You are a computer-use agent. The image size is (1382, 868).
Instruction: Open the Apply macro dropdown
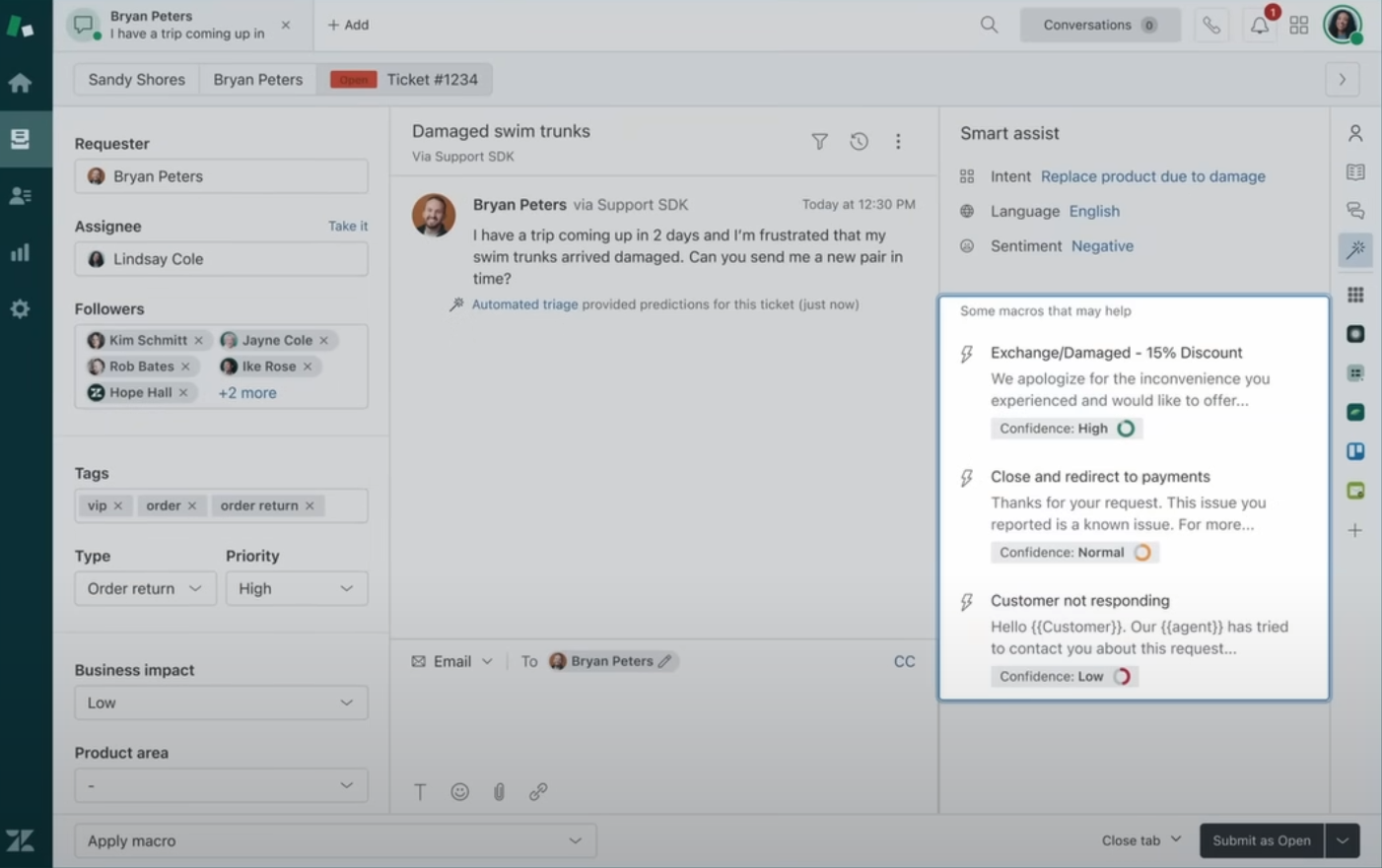pos(335,839)
